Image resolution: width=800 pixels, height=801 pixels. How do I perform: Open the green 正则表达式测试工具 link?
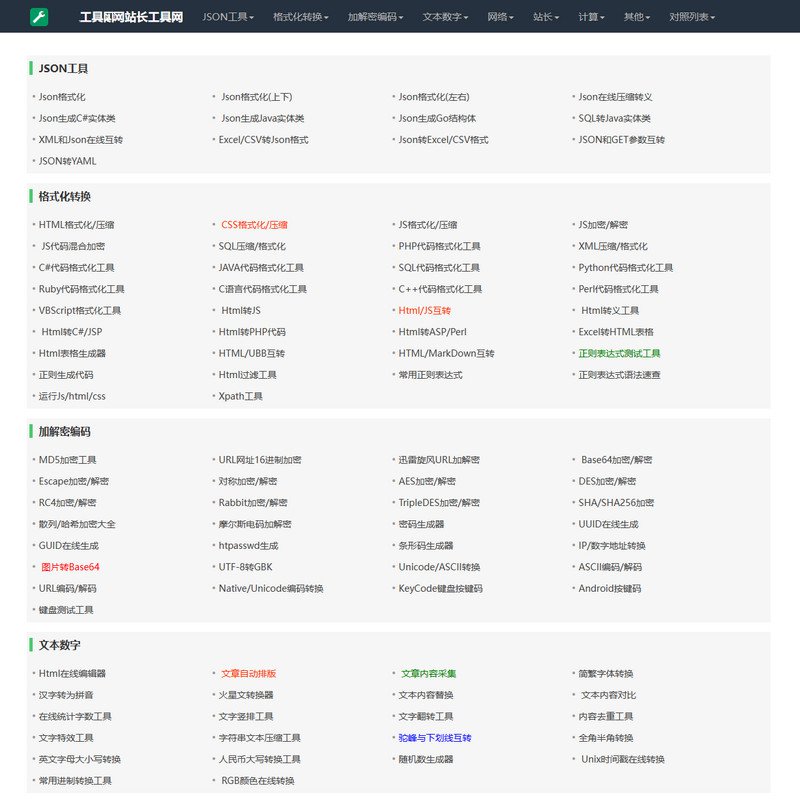pyautogui.click(x=619, y=354)
